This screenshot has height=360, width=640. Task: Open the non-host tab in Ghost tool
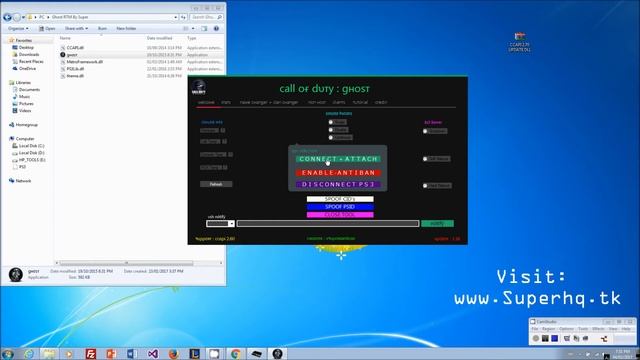point(317,102)
